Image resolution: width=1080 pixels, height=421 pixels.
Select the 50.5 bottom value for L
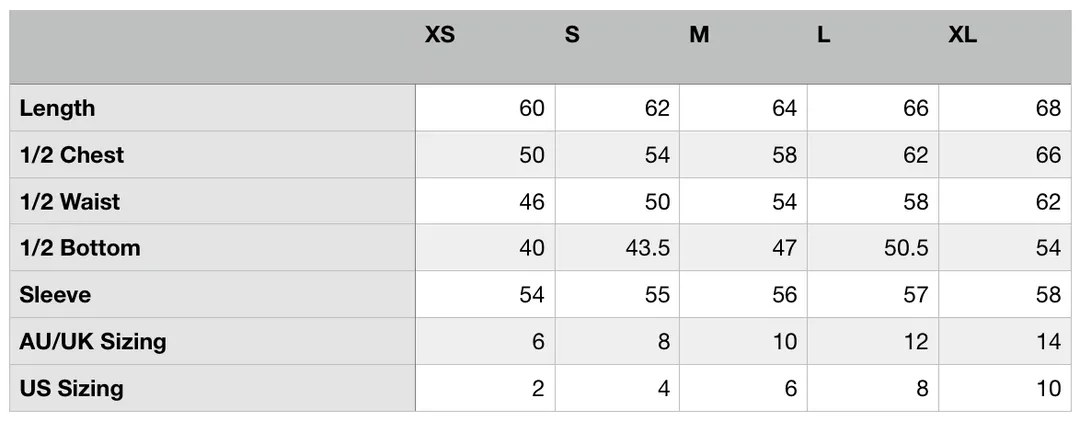(906, 248)
